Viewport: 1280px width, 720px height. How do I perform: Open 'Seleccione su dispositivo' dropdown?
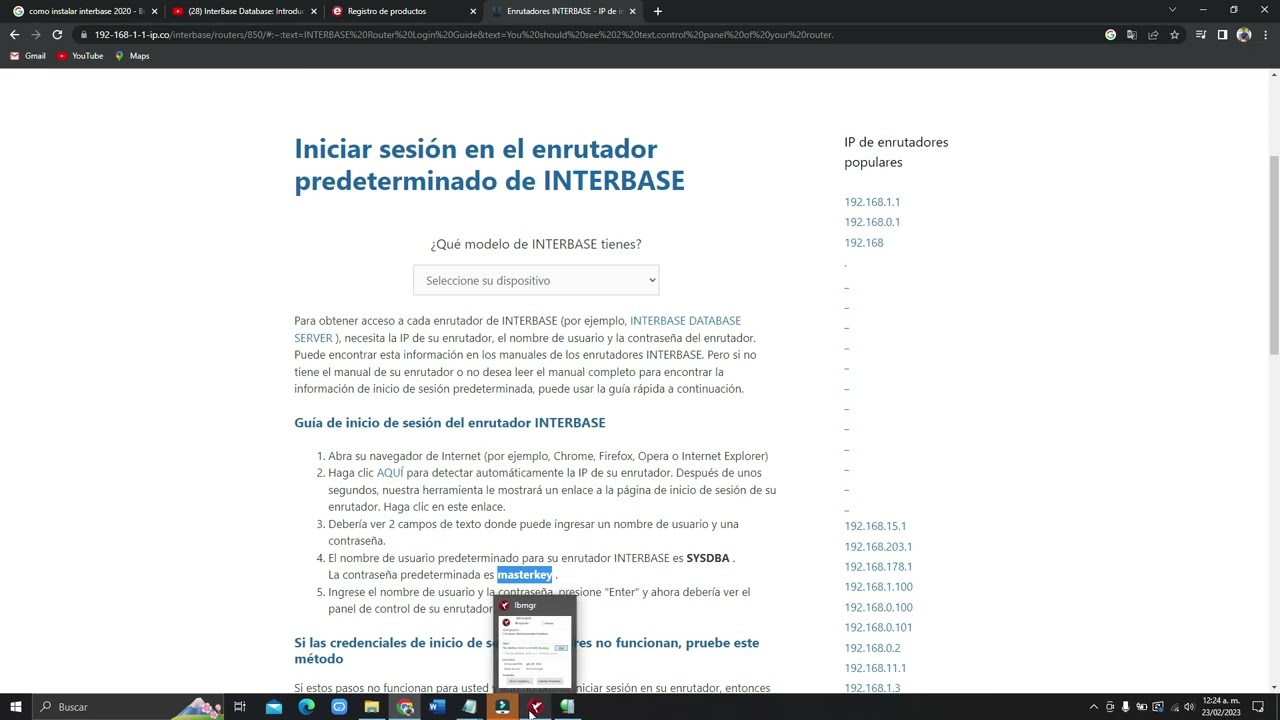[536, 280]
